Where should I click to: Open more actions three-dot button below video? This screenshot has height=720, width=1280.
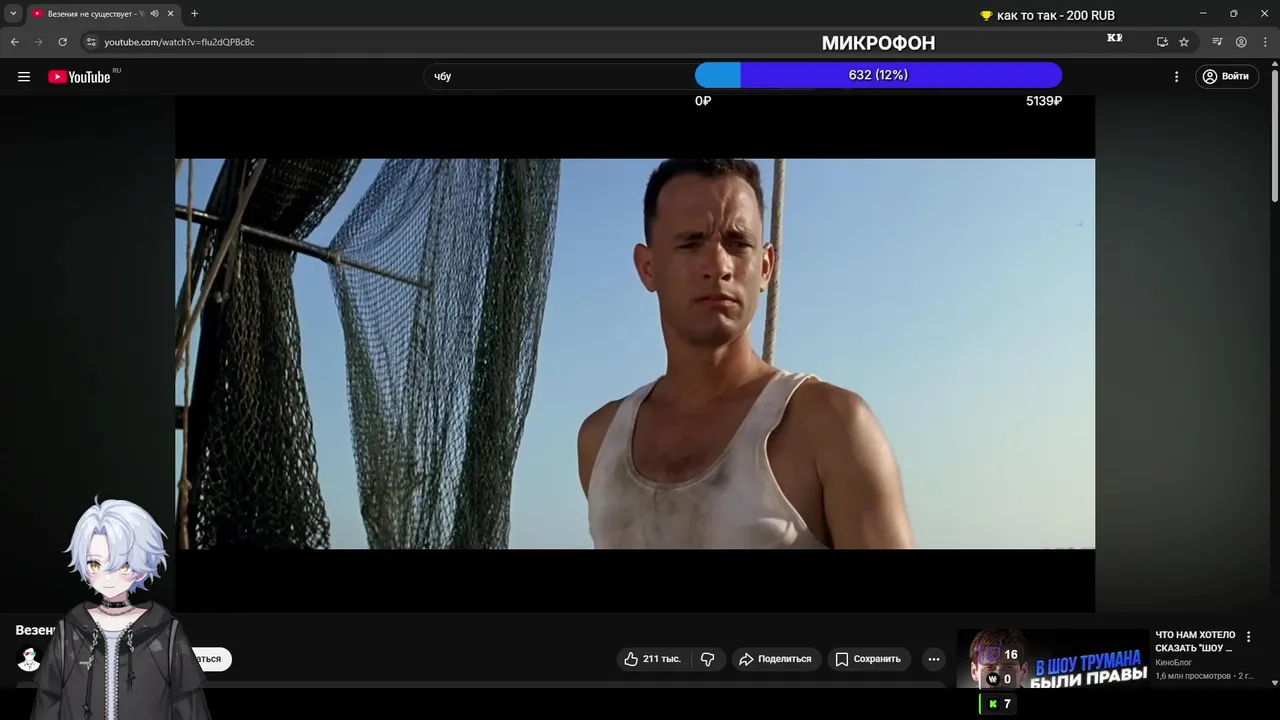point(934,659)
